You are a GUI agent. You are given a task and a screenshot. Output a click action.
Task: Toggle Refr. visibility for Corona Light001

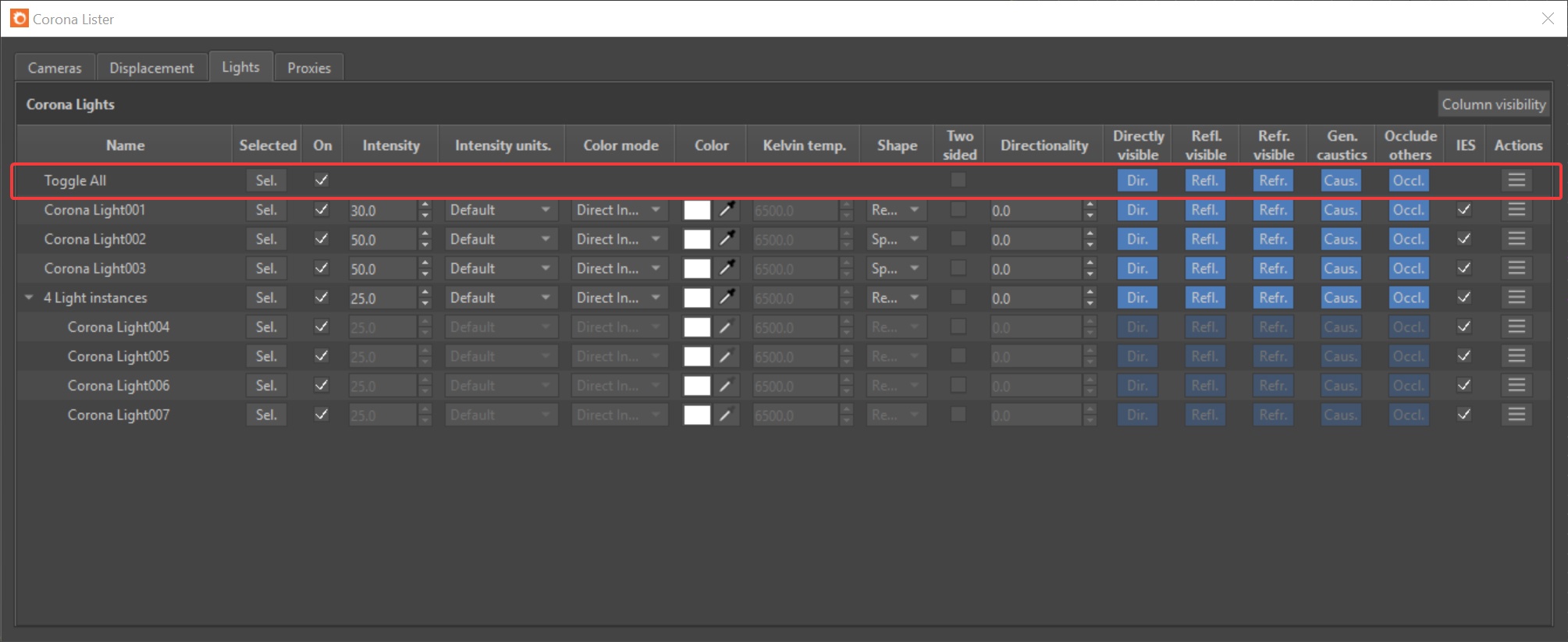pos(1273,210)
